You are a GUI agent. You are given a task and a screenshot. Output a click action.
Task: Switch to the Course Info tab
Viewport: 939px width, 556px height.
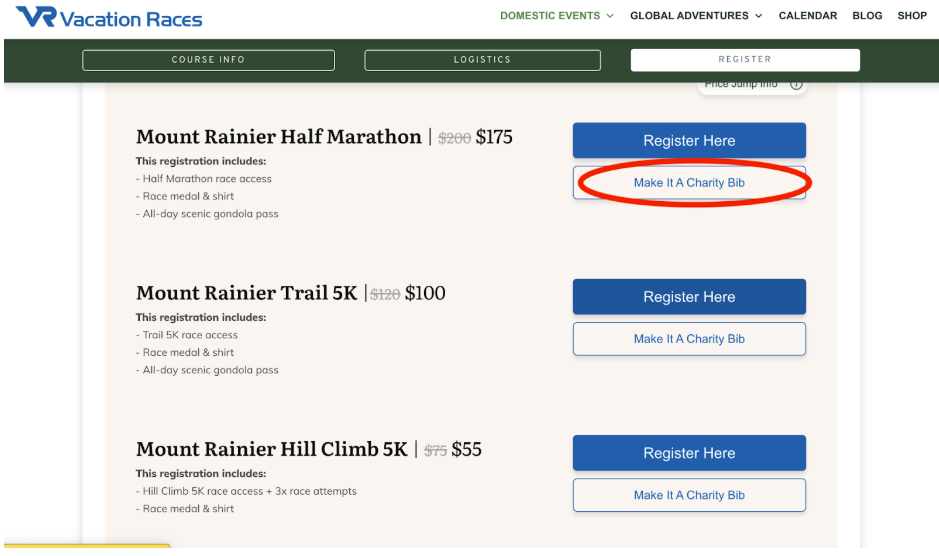click(208, 60)
